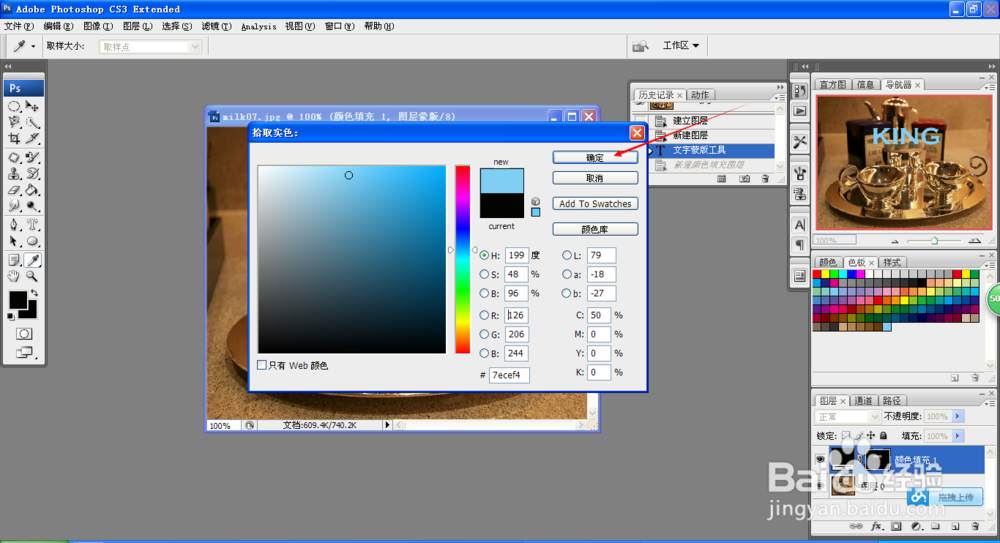Select the Eyedropper tool in toolbox
The image size is (1000, 543).
[x=32, y=260]
